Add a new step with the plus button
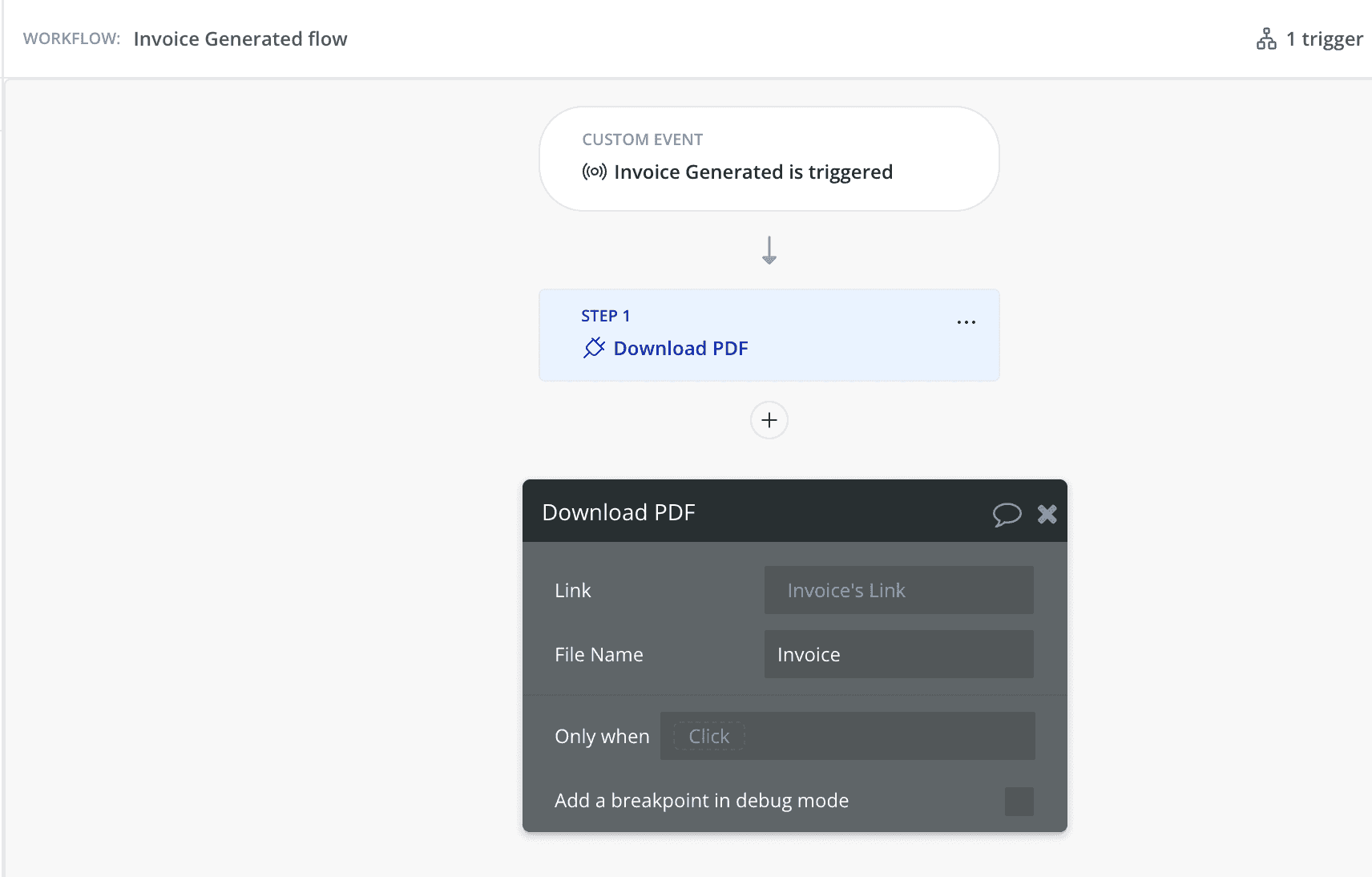 [769, 420]
